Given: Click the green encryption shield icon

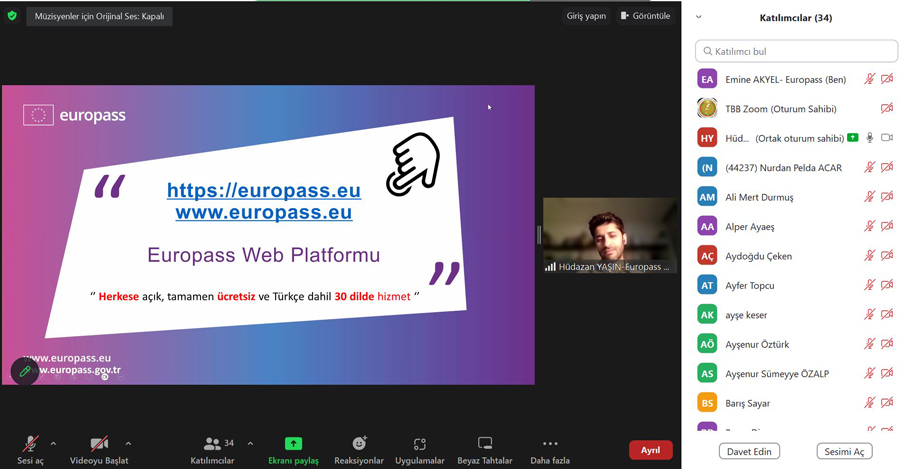Looking at the screenshot, I should pyautogui.click(x=12, y=16).
